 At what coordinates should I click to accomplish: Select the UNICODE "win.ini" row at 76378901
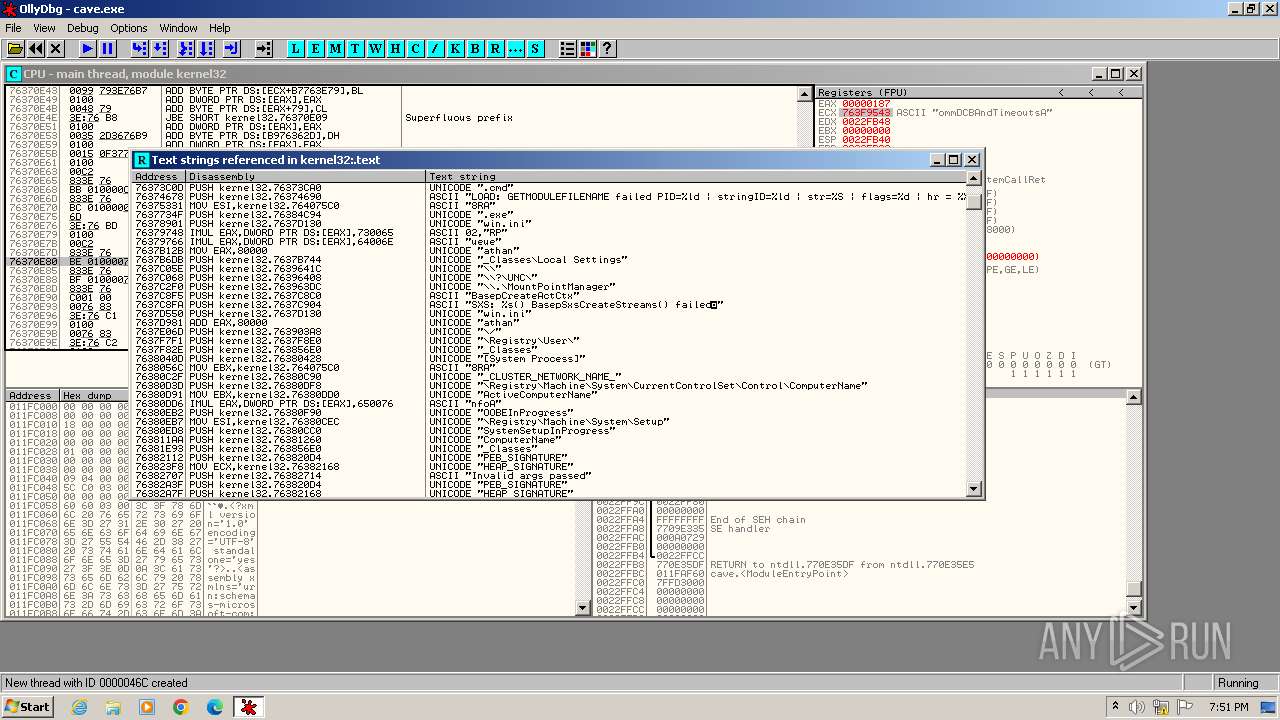pyautogui.click(x=550, y=224)
